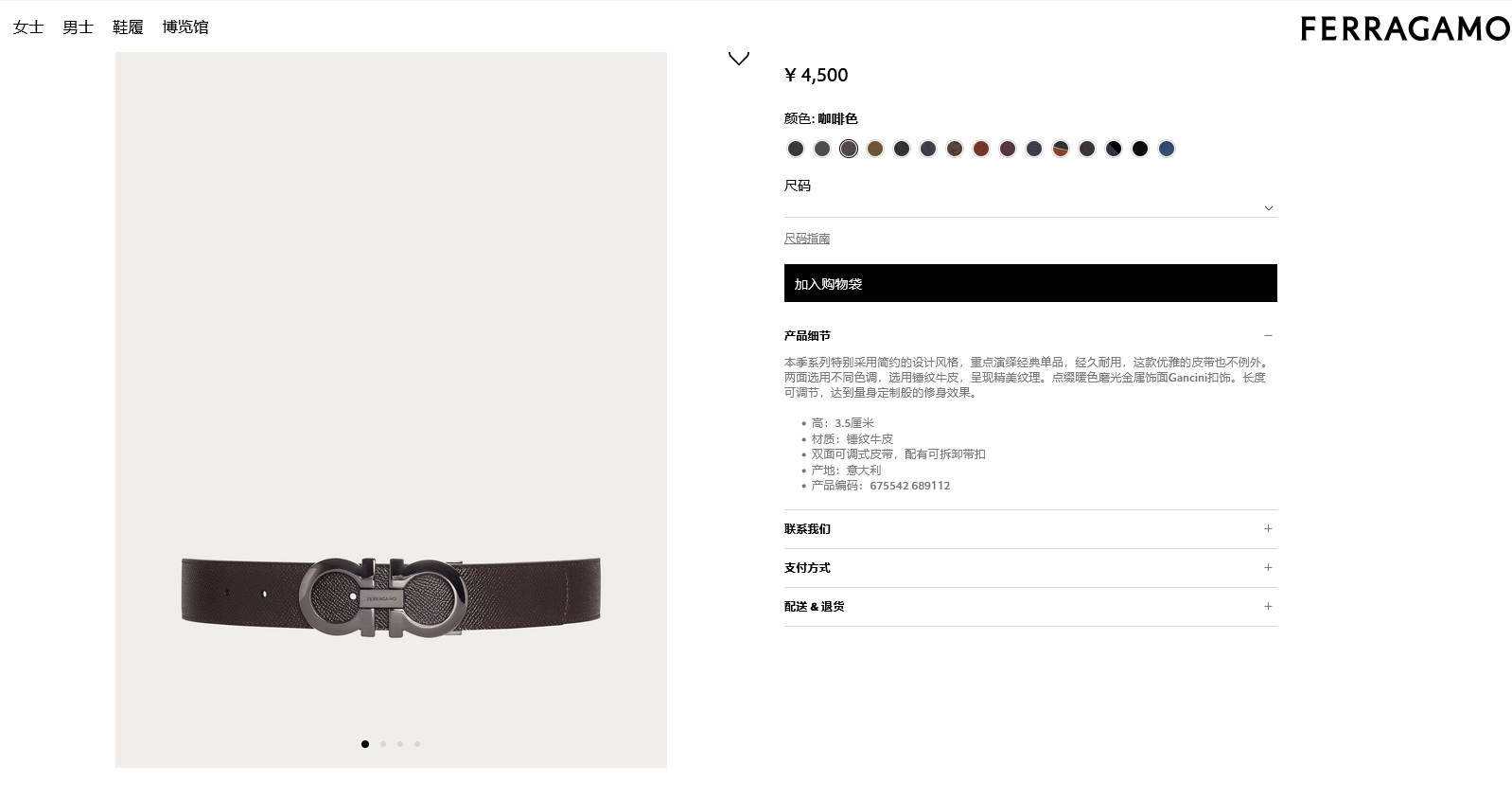The image size is (1512, 800).
Task: Expand the 联系我们 section
Action: [x=1030, y=529]
